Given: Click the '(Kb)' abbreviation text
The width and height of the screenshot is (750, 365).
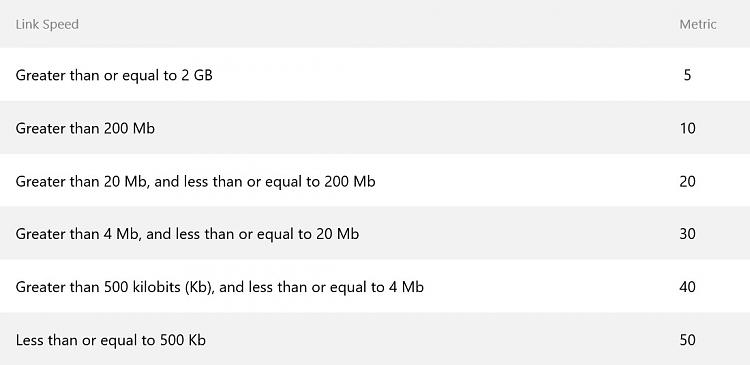Looking at the screenshot, I should pyautogui.click(x=198, y=288).
